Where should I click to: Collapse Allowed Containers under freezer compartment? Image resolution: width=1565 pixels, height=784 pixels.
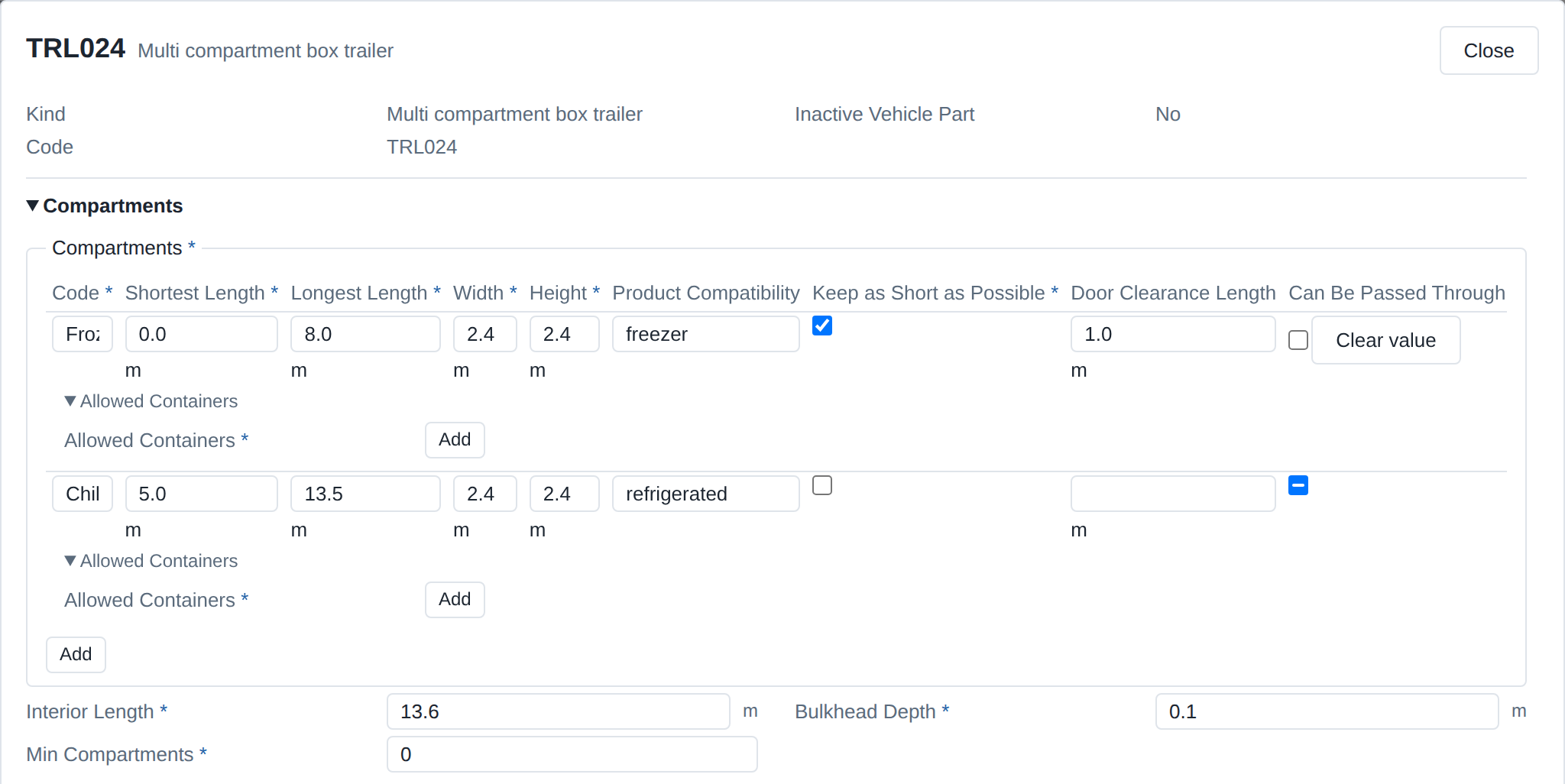pos(151,401)
